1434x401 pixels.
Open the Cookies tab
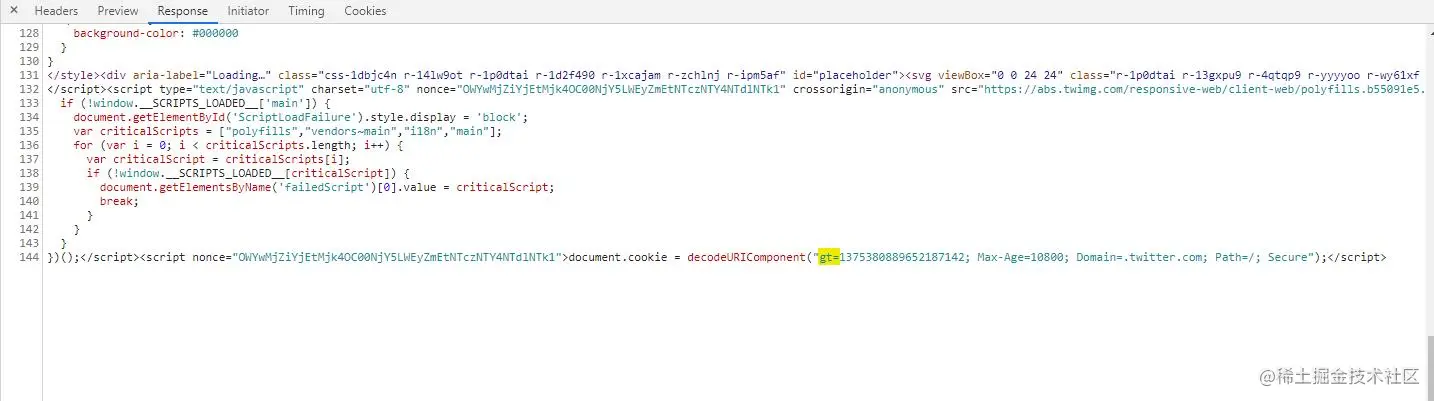pos(365,11)
